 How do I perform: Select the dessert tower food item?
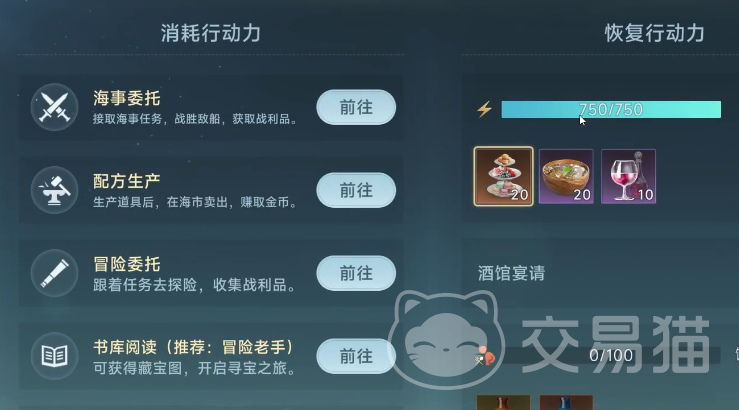(x=503, y=176)
